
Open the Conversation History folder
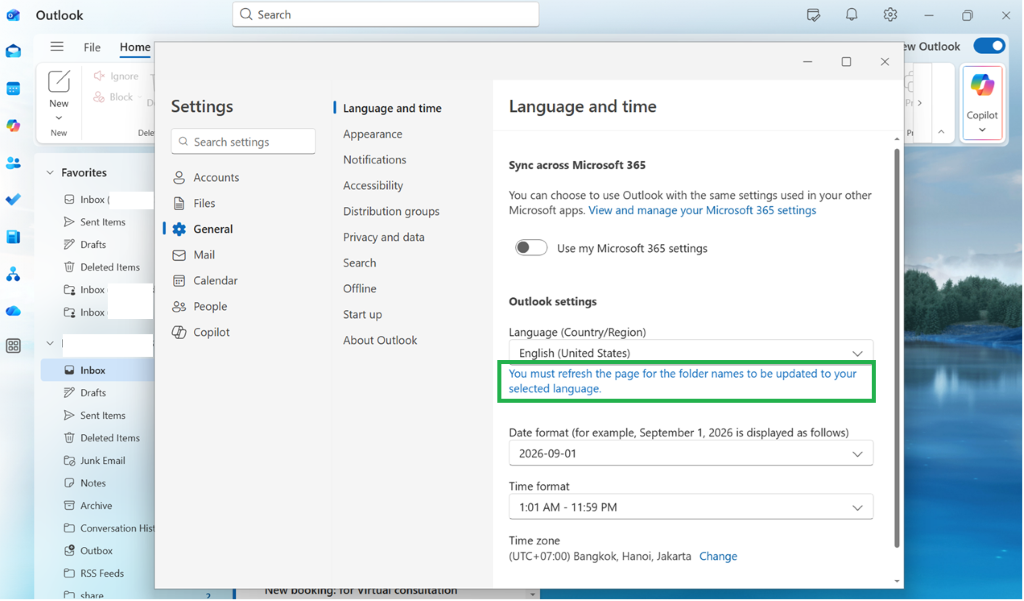coord(108,528)
